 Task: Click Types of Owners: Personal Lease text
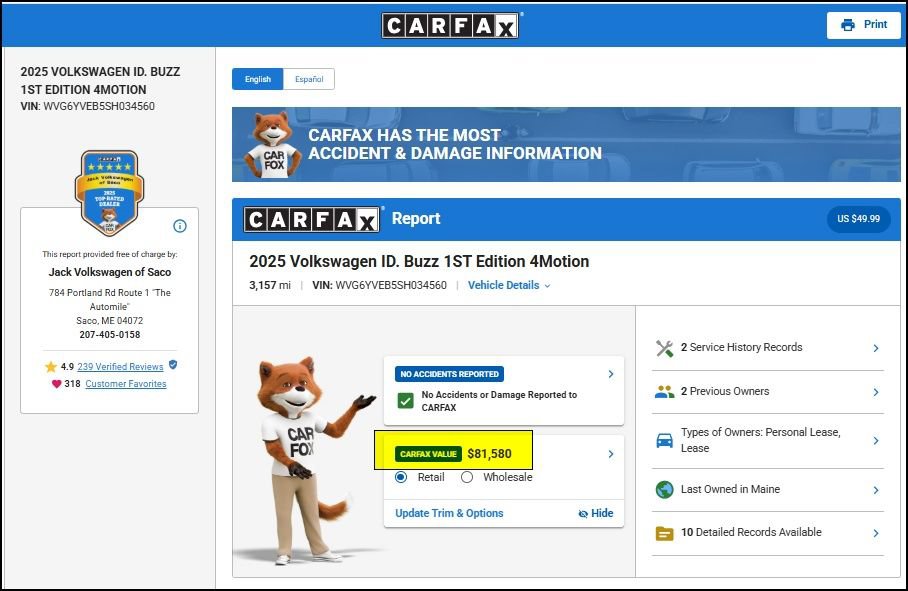tap(760, 440)
